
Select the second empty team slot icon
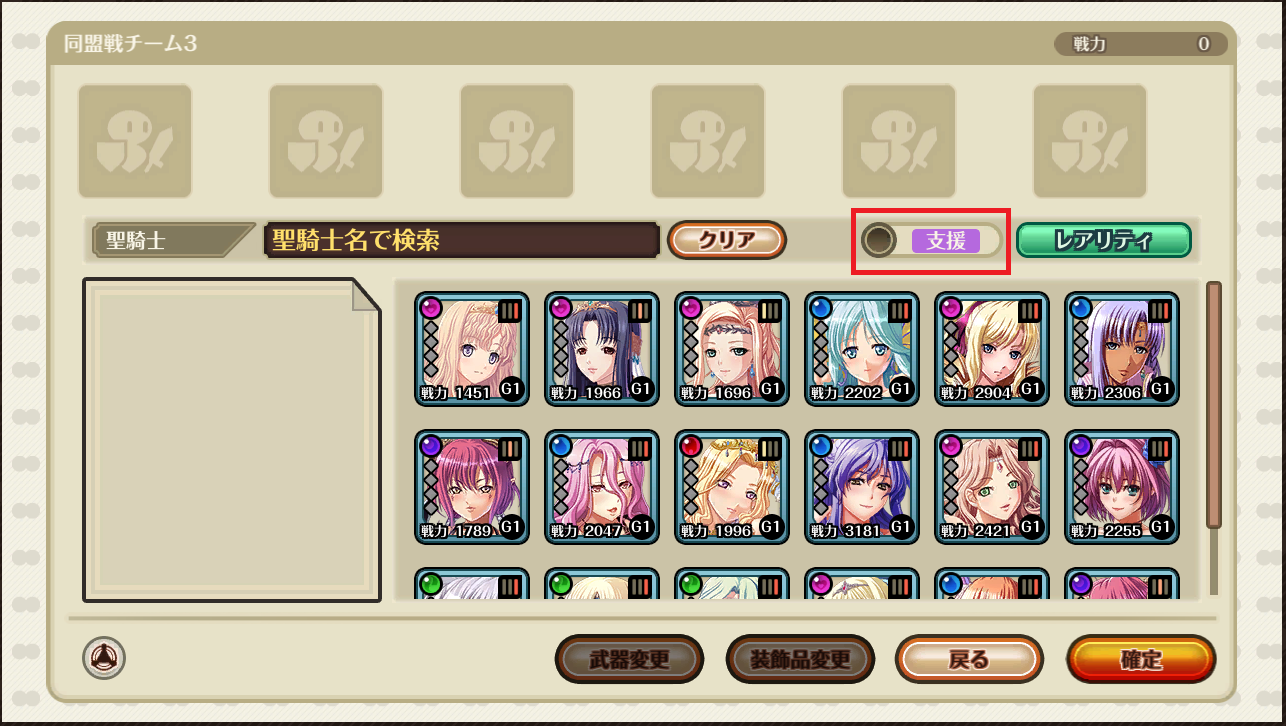[x=326, y=141]
